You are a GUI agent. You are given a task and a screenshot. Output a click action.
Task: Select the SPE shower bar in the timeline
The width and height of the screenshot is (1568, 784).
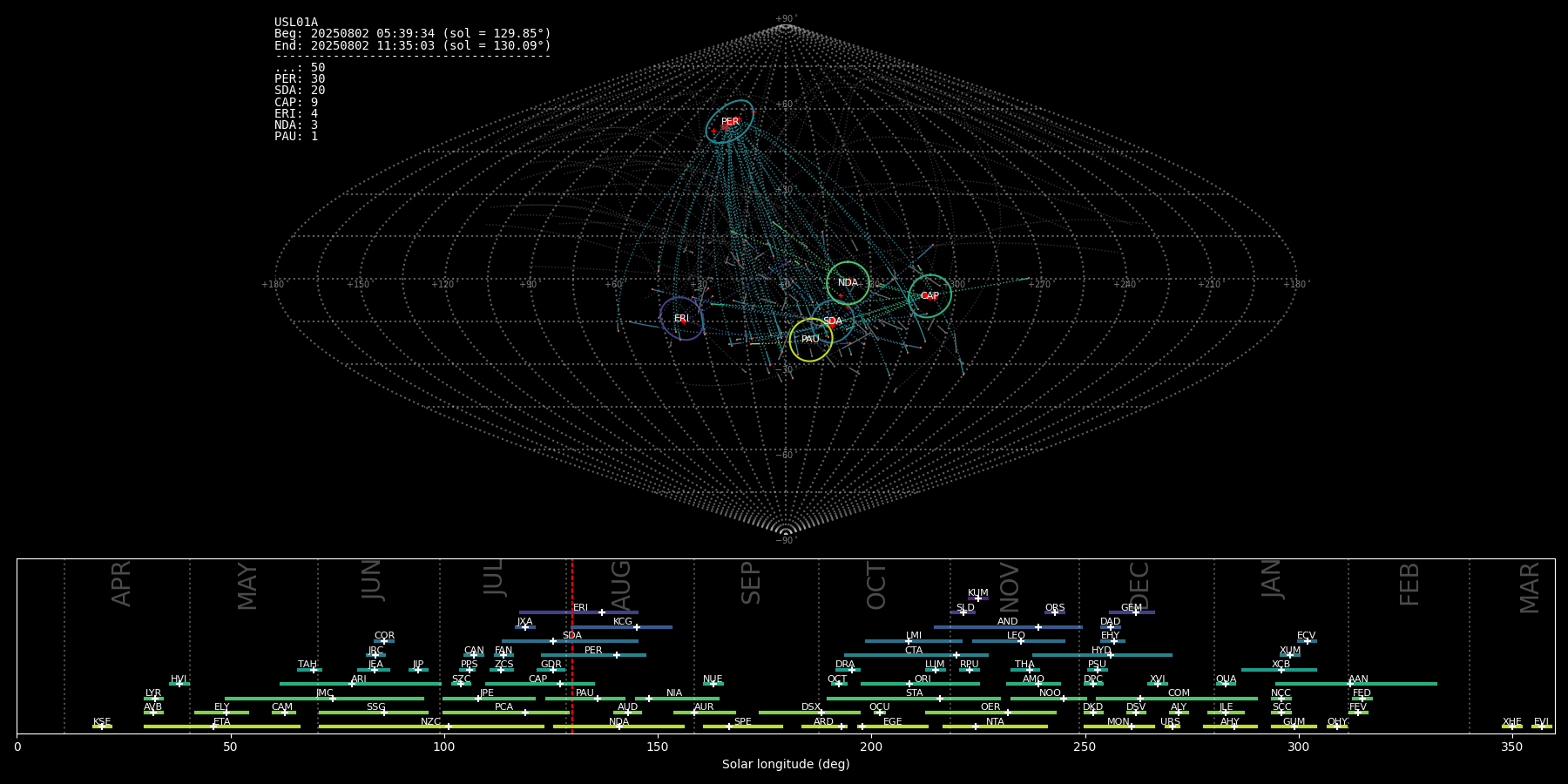[x=743, y=727]
